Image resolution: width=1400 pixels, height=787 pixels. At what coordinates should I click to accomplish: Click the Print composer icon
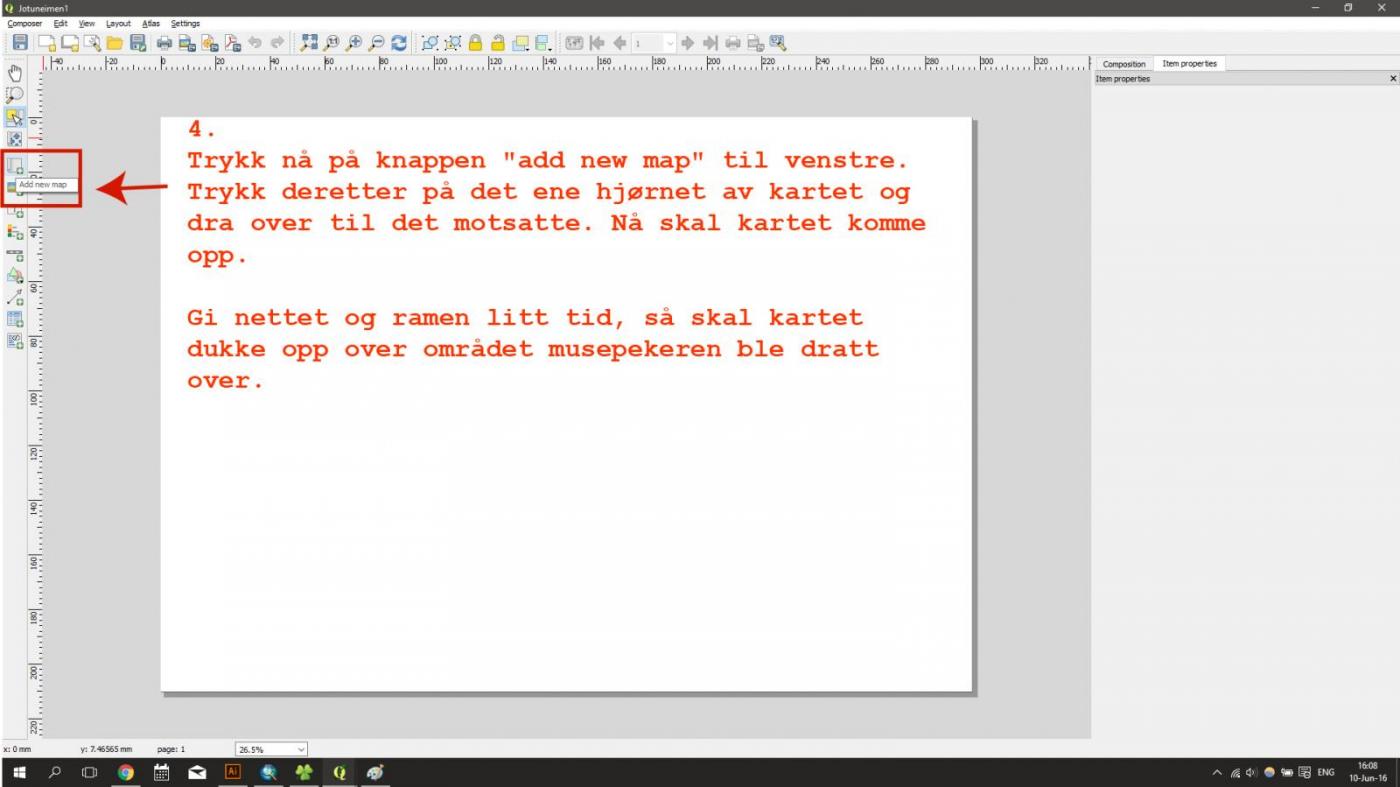pyautogui.click(x=164, y=43)
